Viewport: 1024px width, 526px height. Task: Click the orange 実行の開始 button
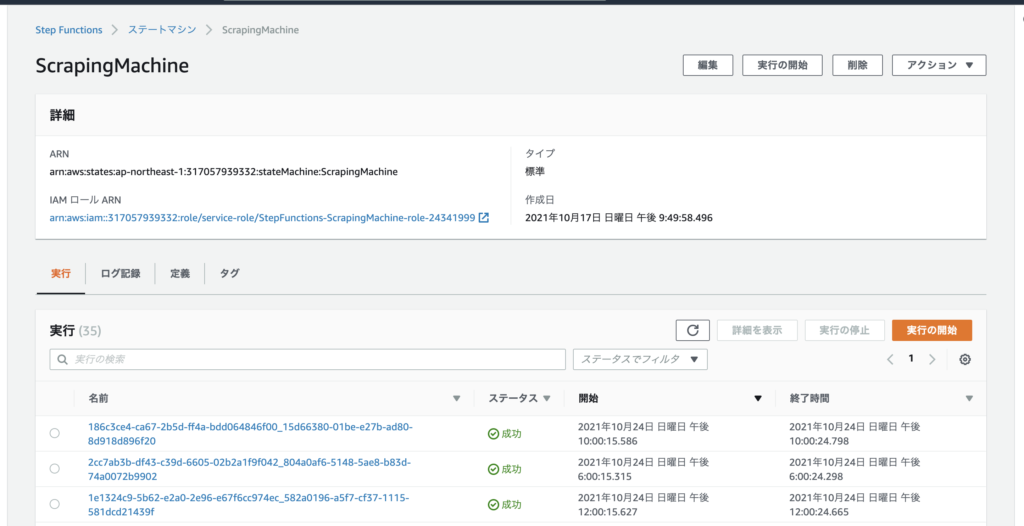(x=932, y=330)
